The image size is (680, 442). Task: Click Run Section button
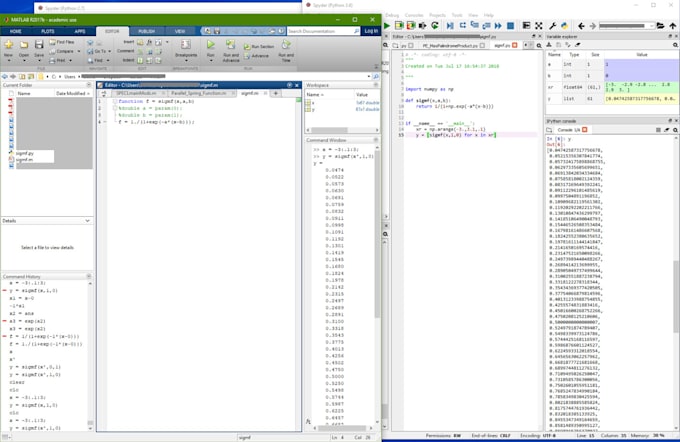[262, 46]
